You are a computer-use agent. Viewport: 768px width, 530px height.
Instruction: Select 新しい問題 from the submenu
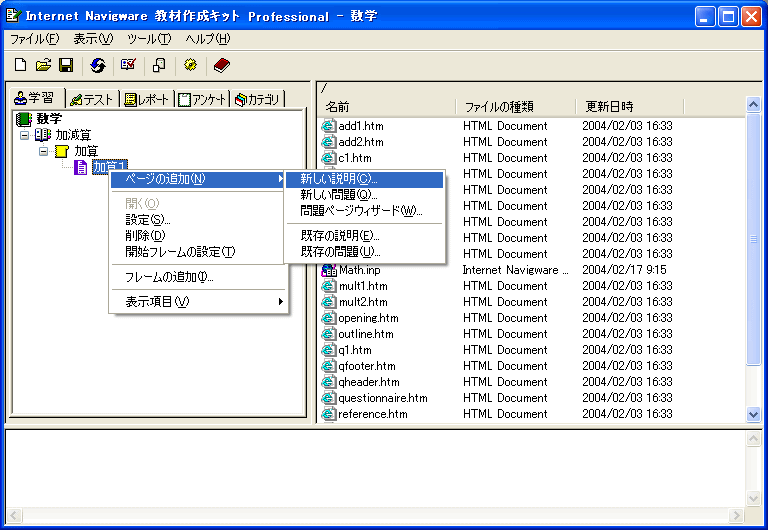click(x=339, y=195)
